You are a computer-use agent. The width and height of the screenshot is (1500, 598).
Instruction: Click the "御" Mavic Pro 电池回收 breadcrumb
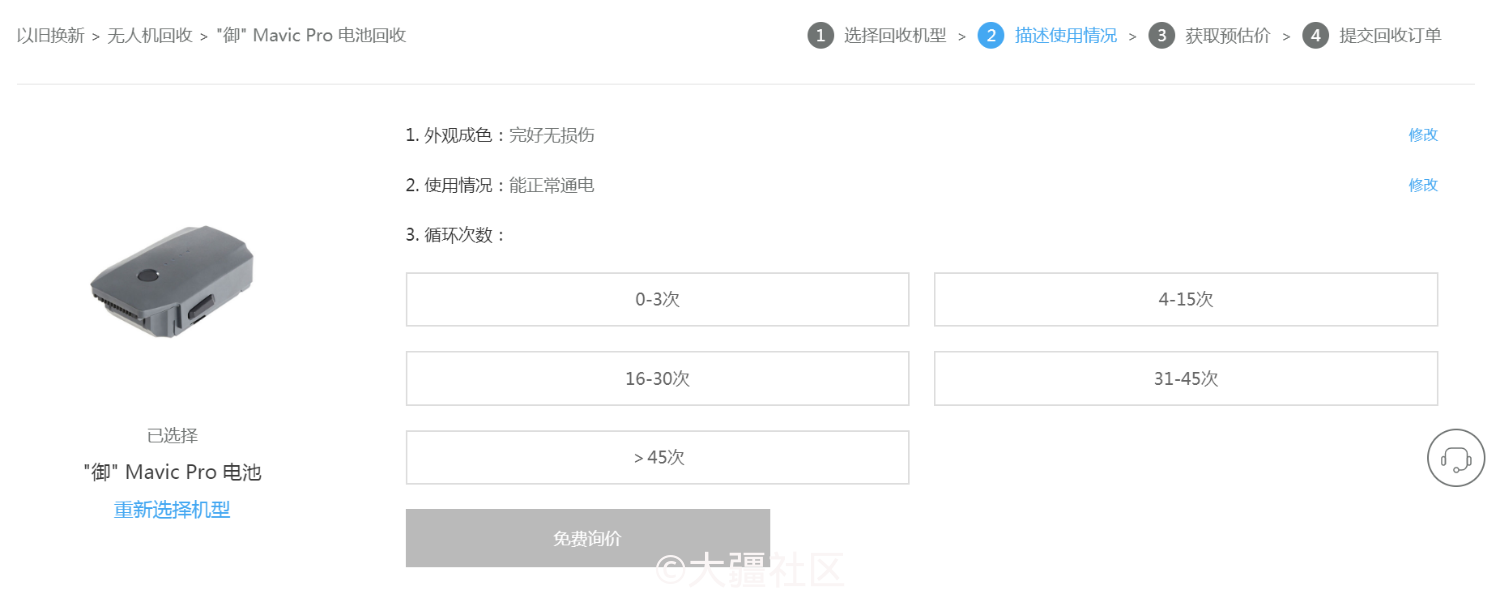click(x=311, y=36)
